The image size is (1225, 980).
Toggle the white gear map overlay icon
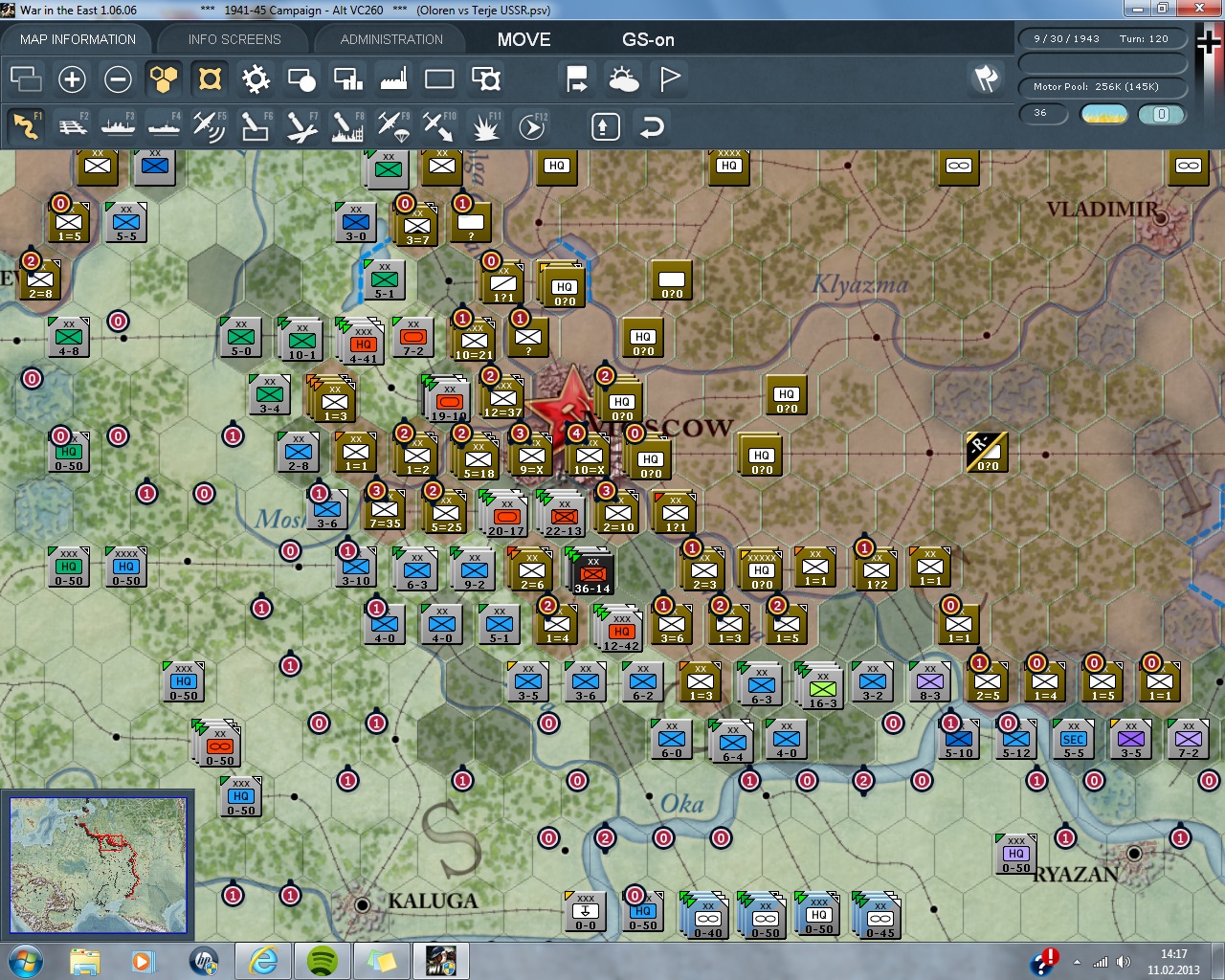[x=256, y=78]
